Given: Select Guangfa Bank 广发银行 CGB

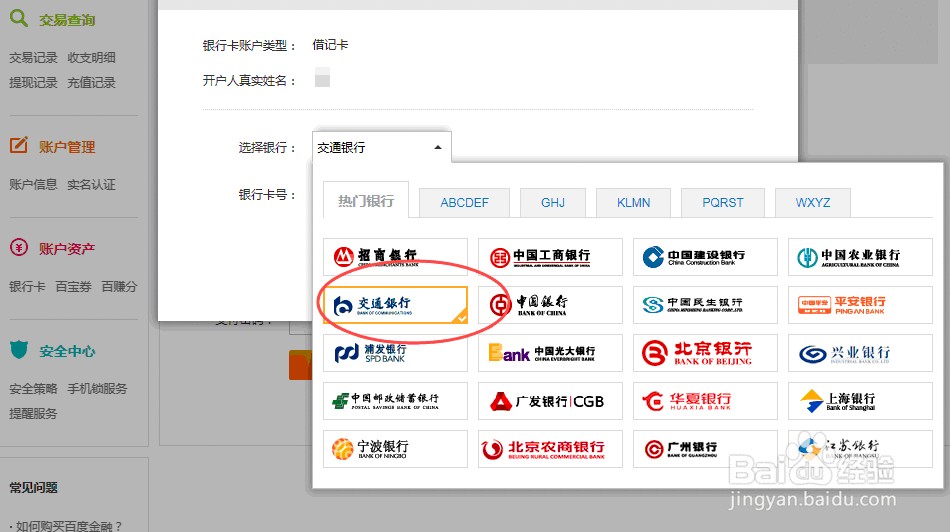Looking at the screenshot, I should [x=550, y=401].
